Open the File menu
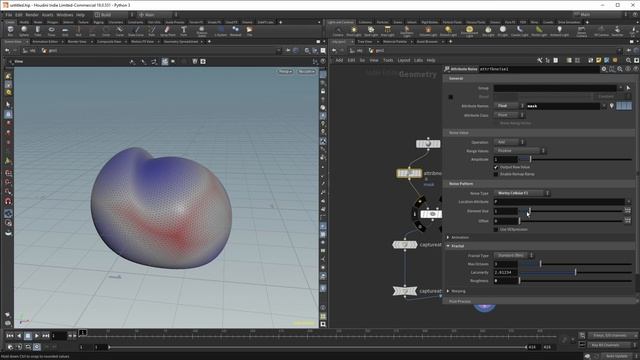Screen dimensions: 640x360 pos(9,15)
